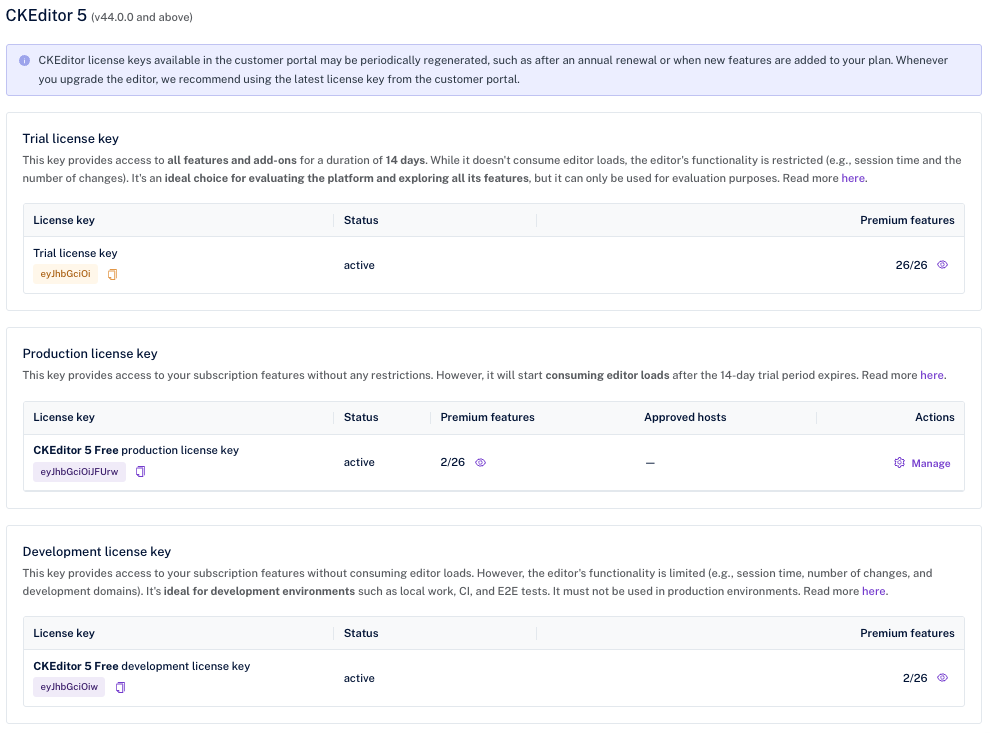View production key premium features eye icon
Screen dimensions: 990x733
pyautogui.click(x=480, y=463)
